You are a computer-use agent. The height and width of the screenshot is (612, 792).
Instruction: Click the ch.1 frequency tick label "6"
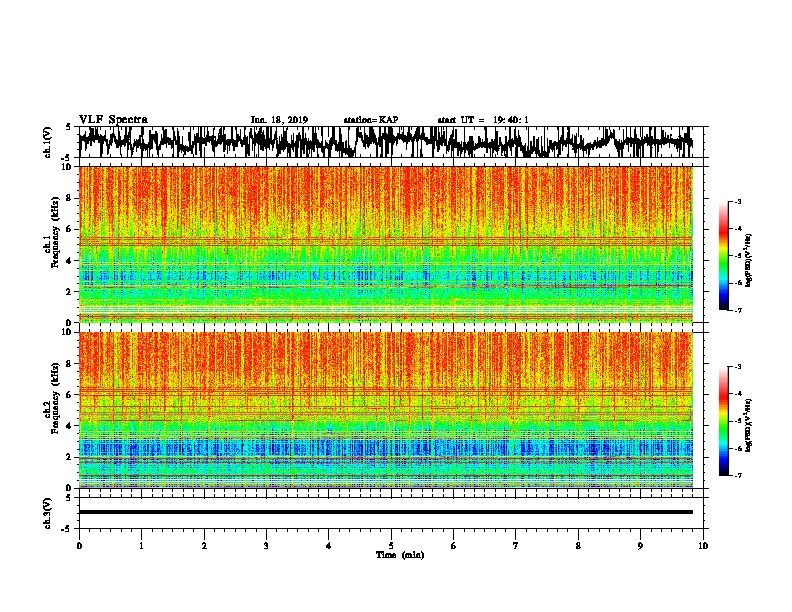(x=70, y=229)
